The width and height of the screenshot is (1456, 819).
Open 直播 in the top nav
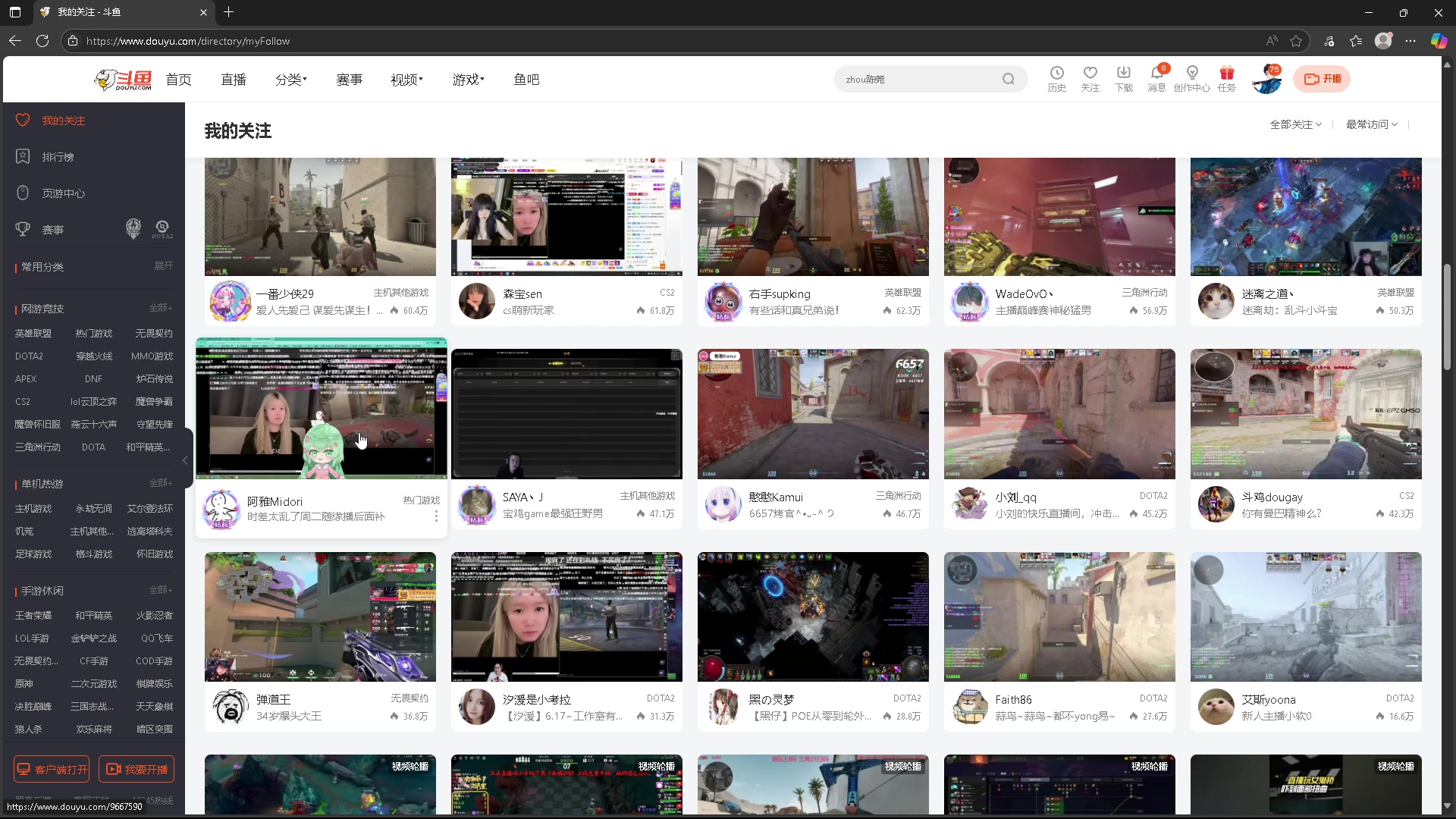(x=234, y=80)
